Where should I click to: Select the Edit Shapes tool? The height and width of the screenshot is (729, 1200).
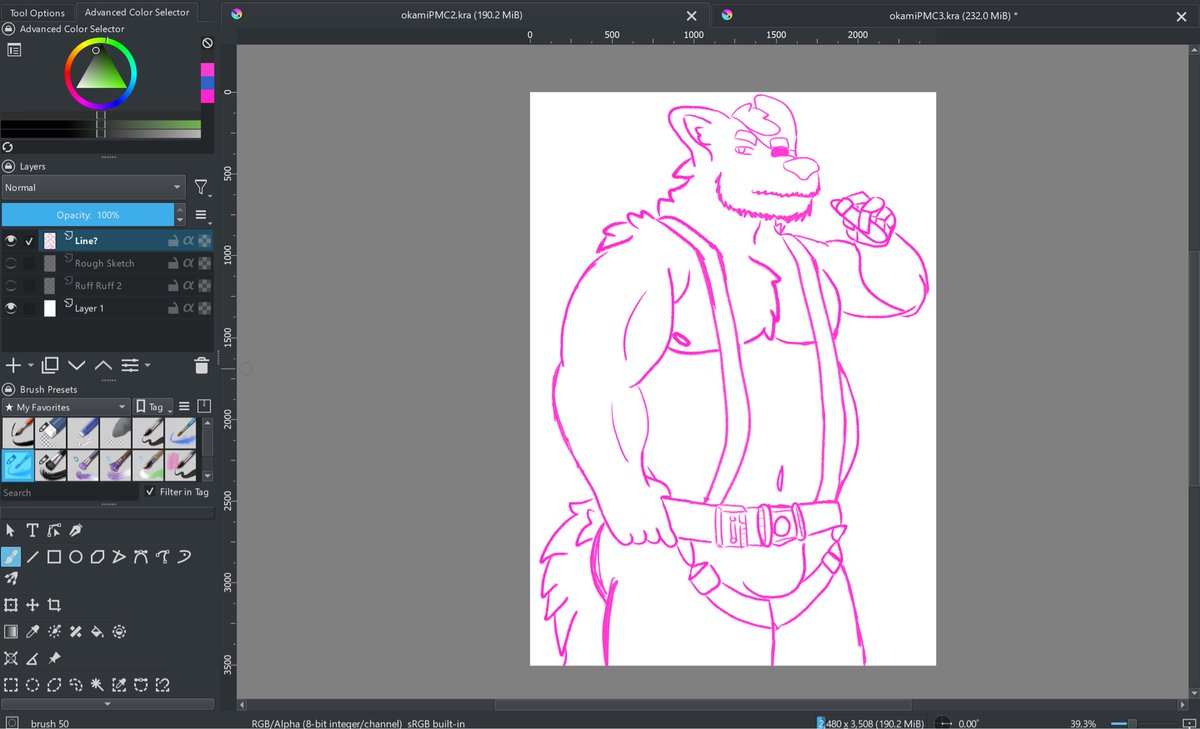point(54,530)
